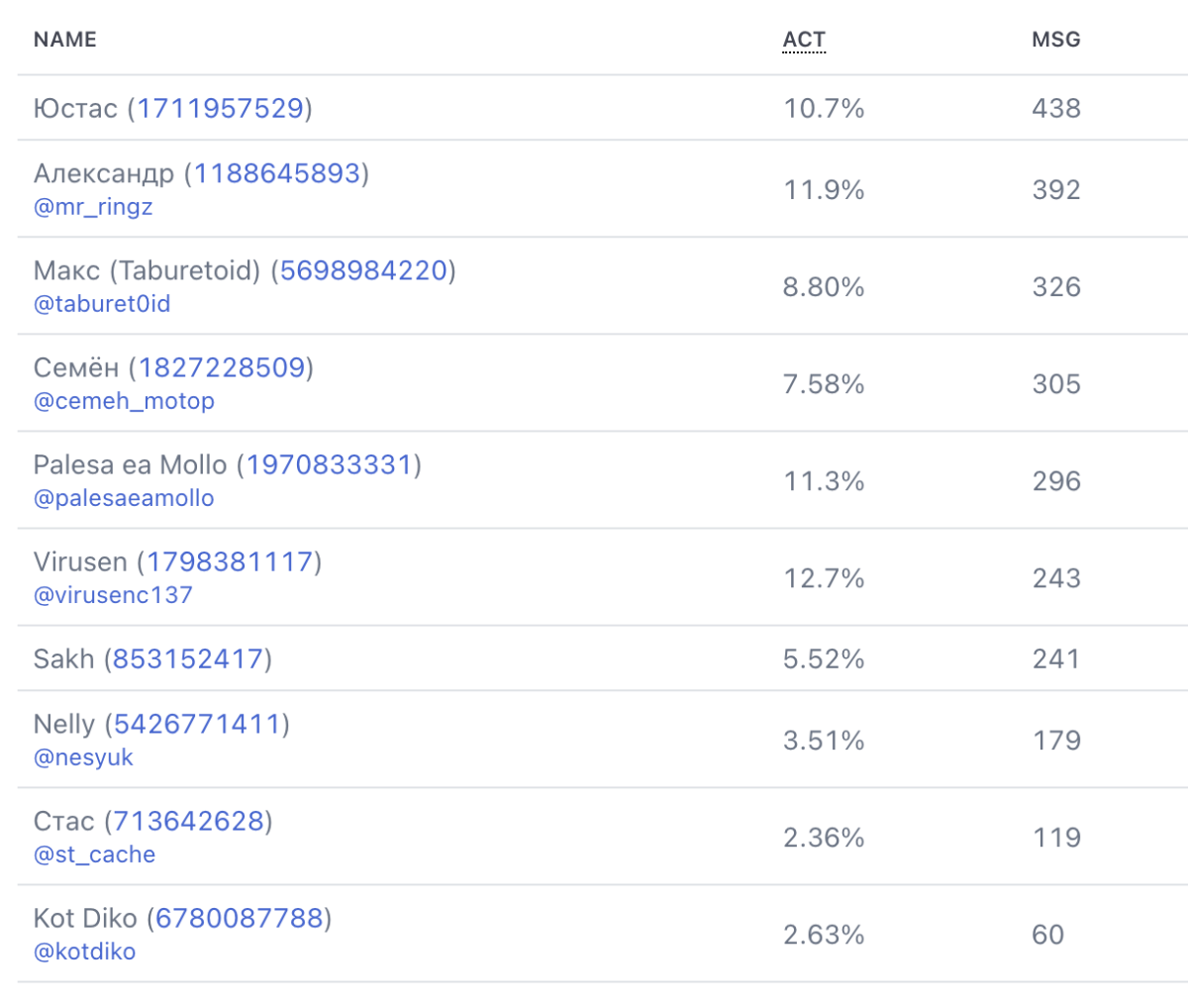Click the ACT column header

(804, 40)
